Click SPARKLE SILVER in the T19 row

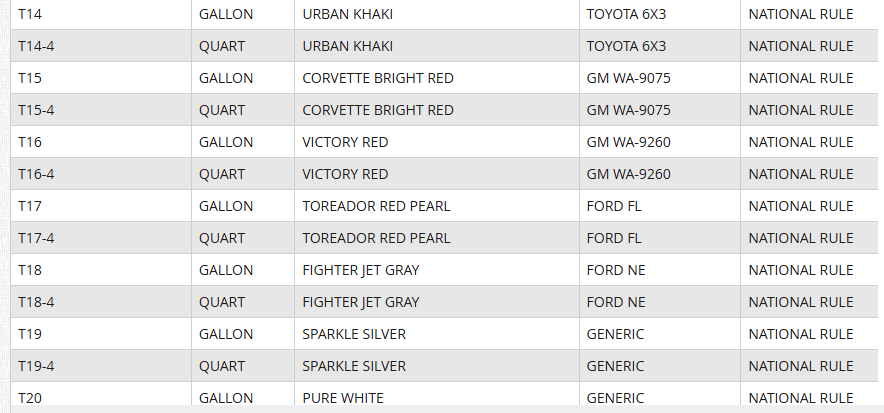point(354,334)
